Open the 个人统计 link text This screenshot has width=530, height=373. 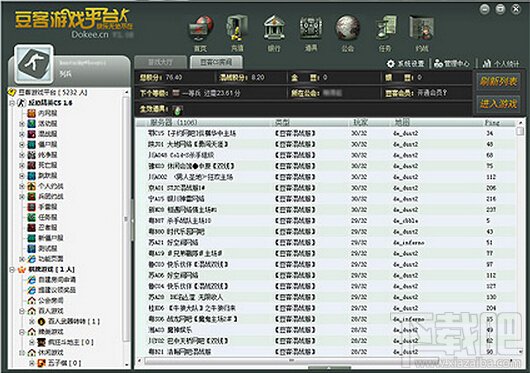506,64
